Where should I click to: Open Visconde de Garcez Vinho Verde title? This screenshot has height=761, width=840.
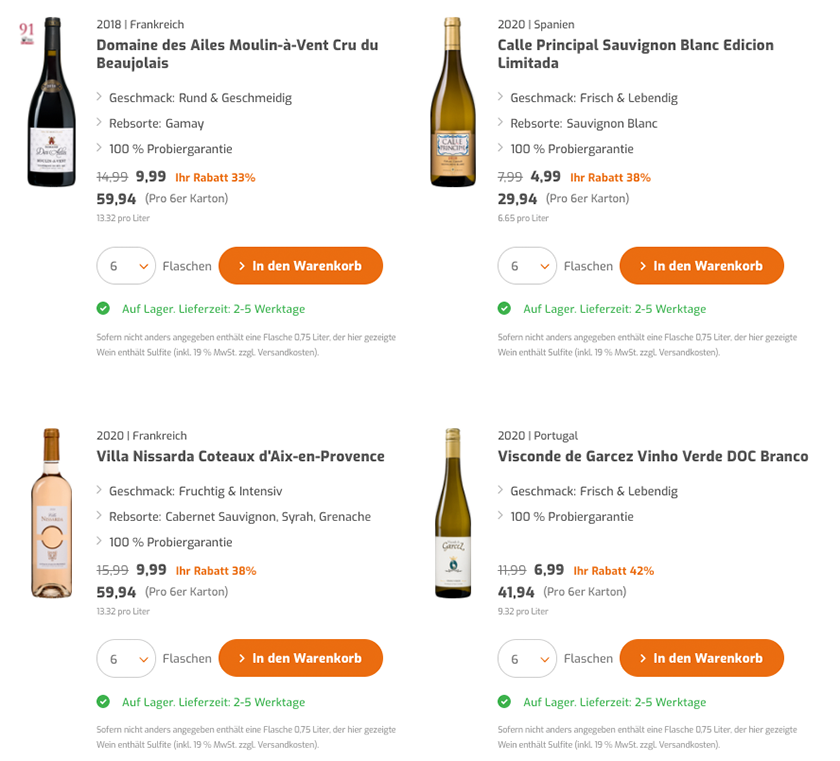[x=652, y=456]
